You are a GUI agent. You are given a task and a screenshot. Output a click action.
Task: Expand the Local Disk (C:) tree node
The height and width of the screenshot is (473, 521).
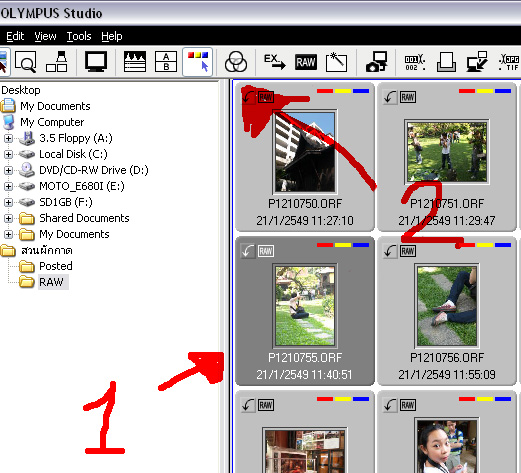coord(8,154)
